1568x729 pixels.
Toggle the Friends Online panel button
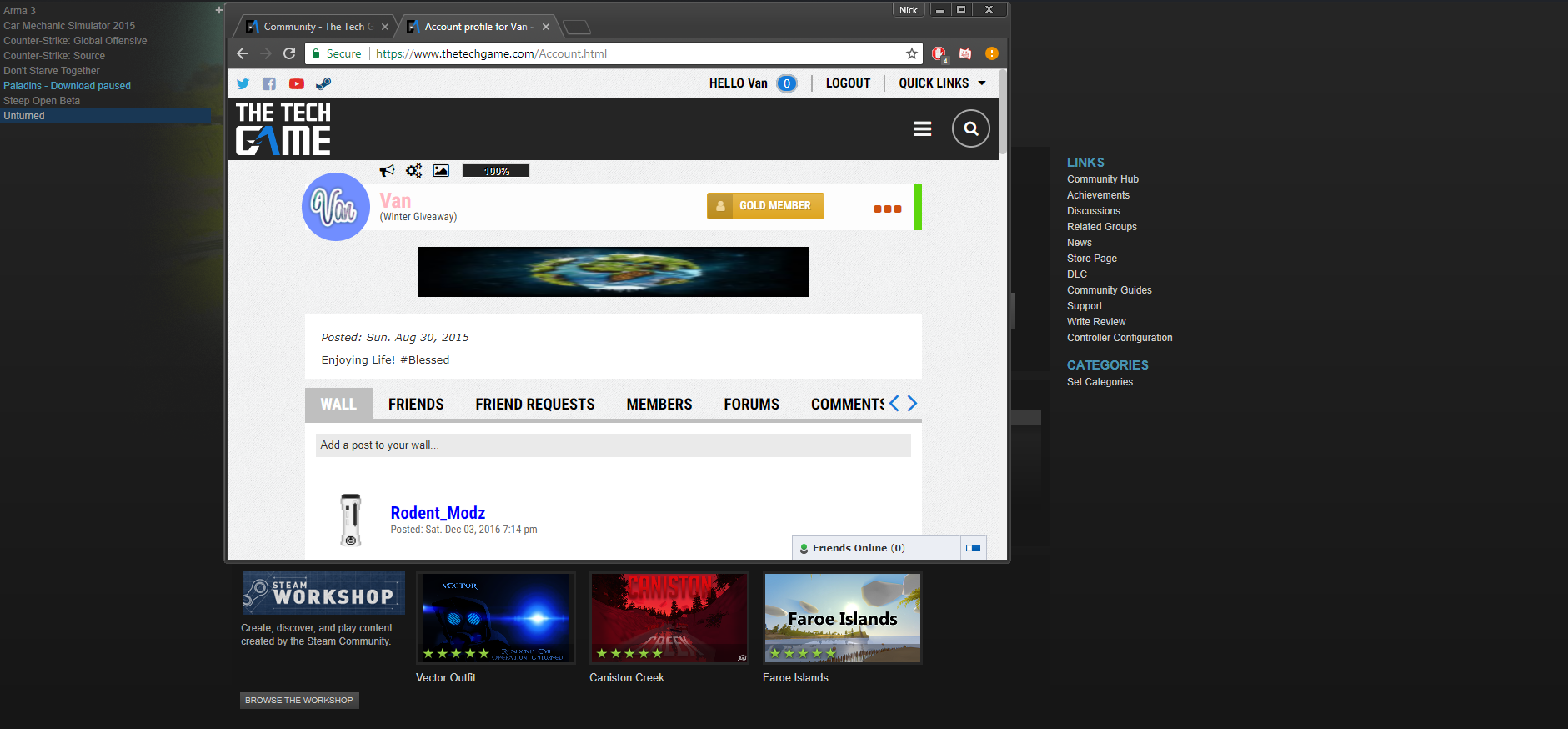pos(973,548)
